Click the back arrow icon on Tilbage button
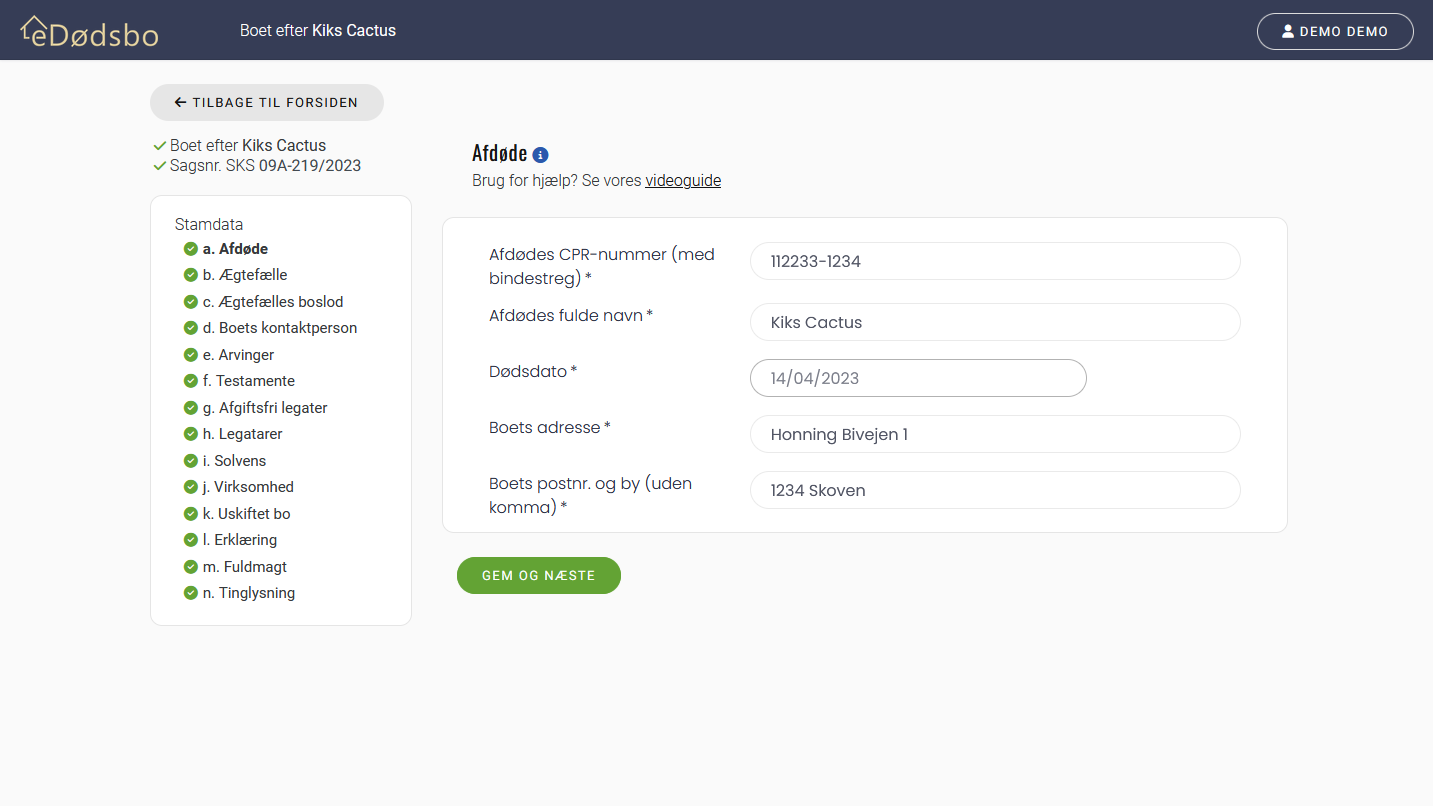 [x=180, y=102]
